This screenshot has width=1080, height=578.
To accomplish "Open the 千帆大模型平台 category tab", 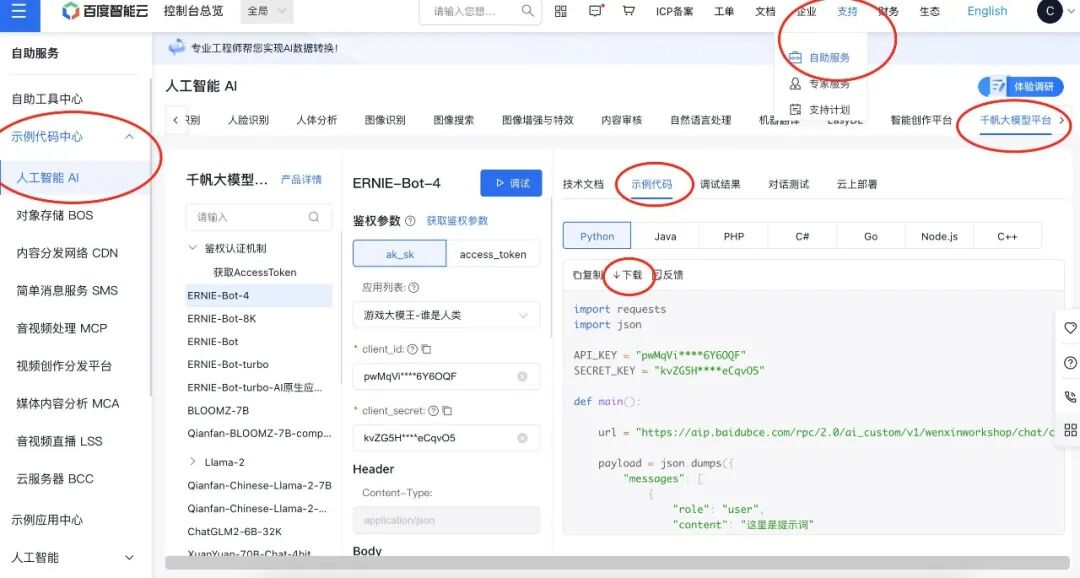I will 1015,120.
